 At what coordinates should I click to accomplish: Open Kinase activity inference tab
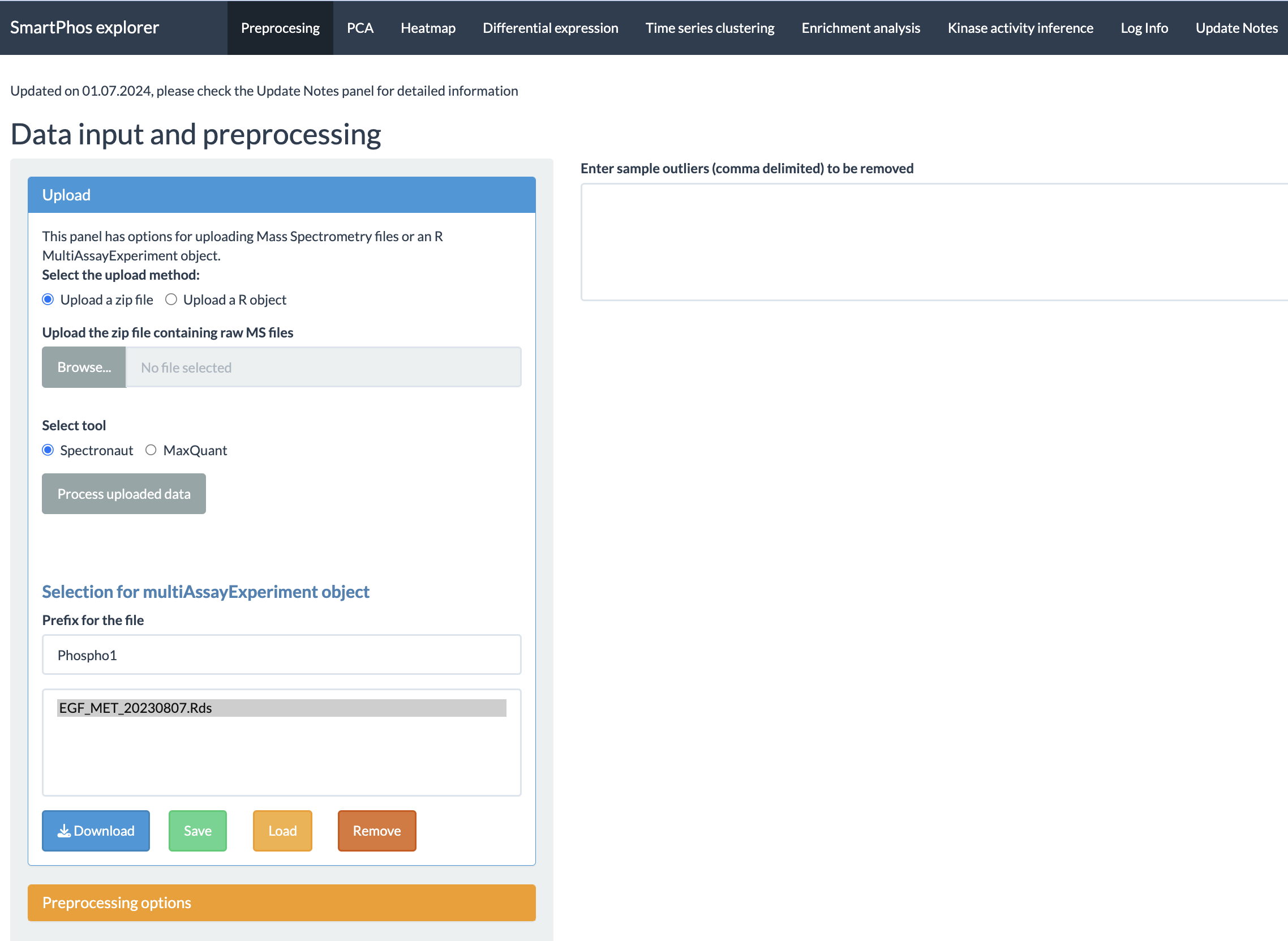click(1020, 28)
